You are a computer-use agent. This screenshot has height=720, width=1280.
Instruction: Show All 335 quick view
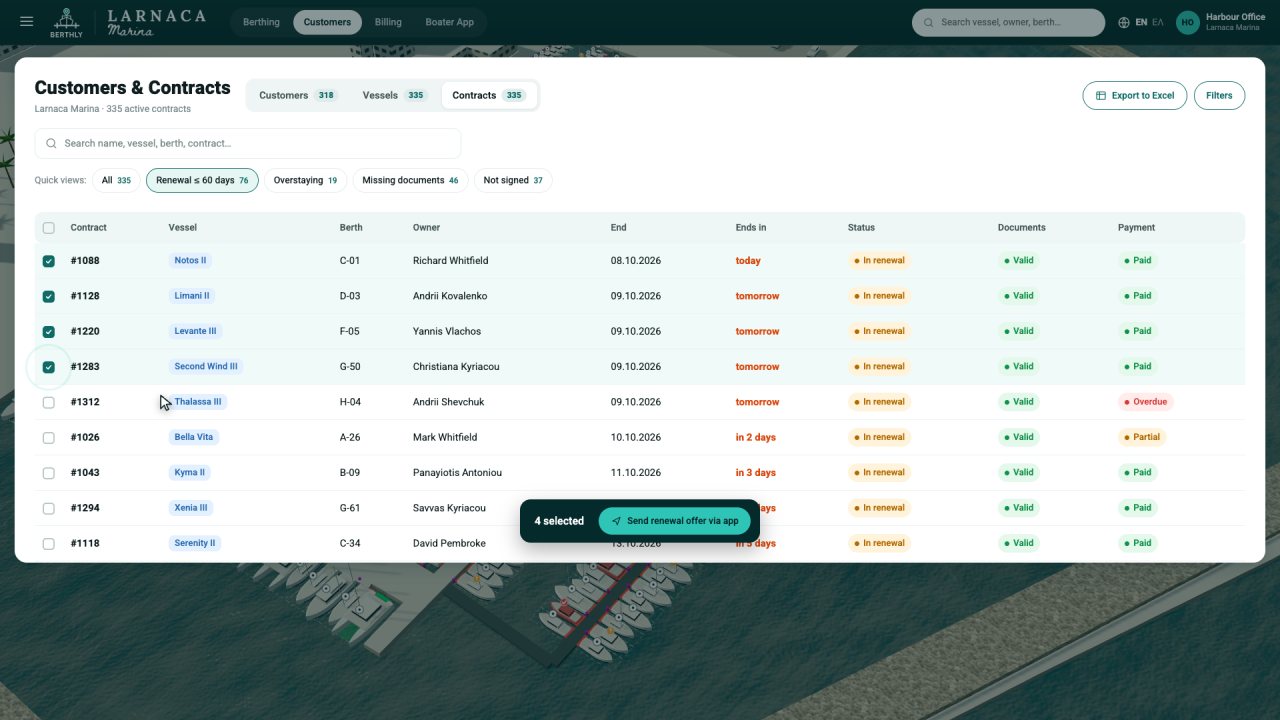(116, 181)
